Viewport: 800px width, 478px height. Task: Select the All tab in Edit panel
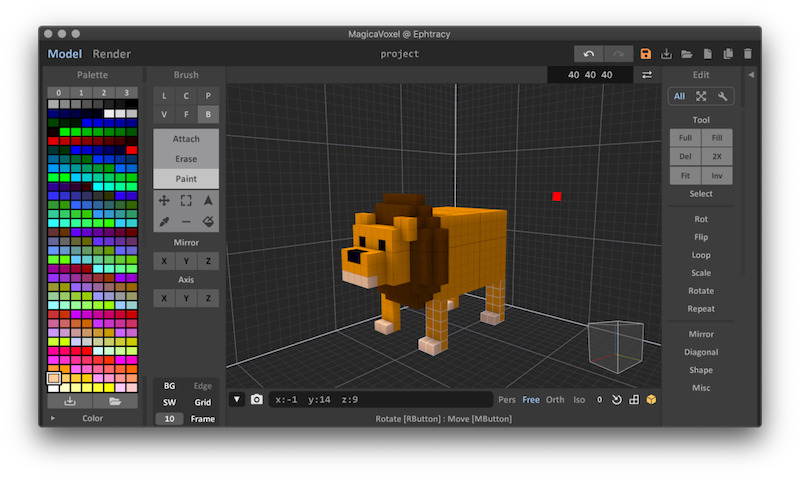pyautogui.click(x=680, y=96)
